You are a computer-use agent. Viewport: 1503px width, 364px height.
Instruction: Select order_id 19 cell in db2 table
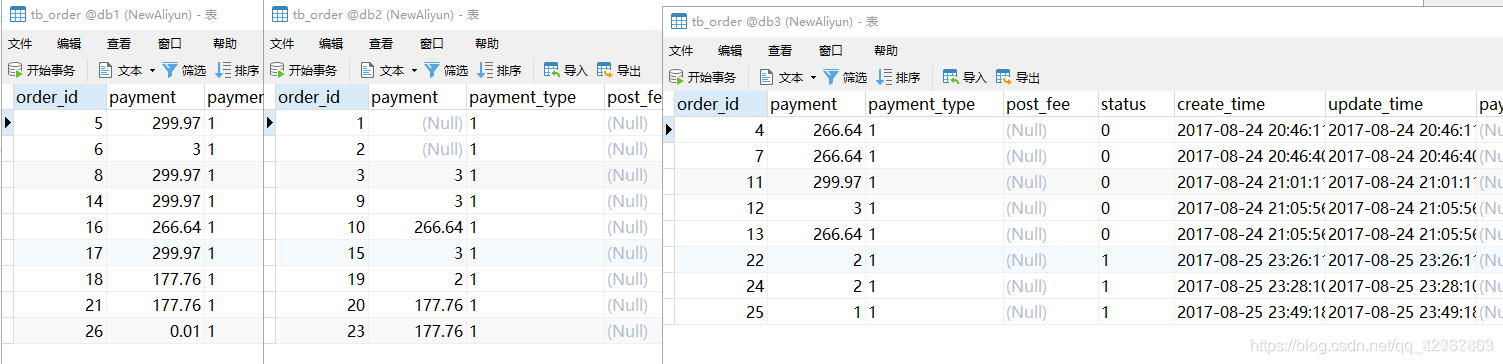(321, 279)
